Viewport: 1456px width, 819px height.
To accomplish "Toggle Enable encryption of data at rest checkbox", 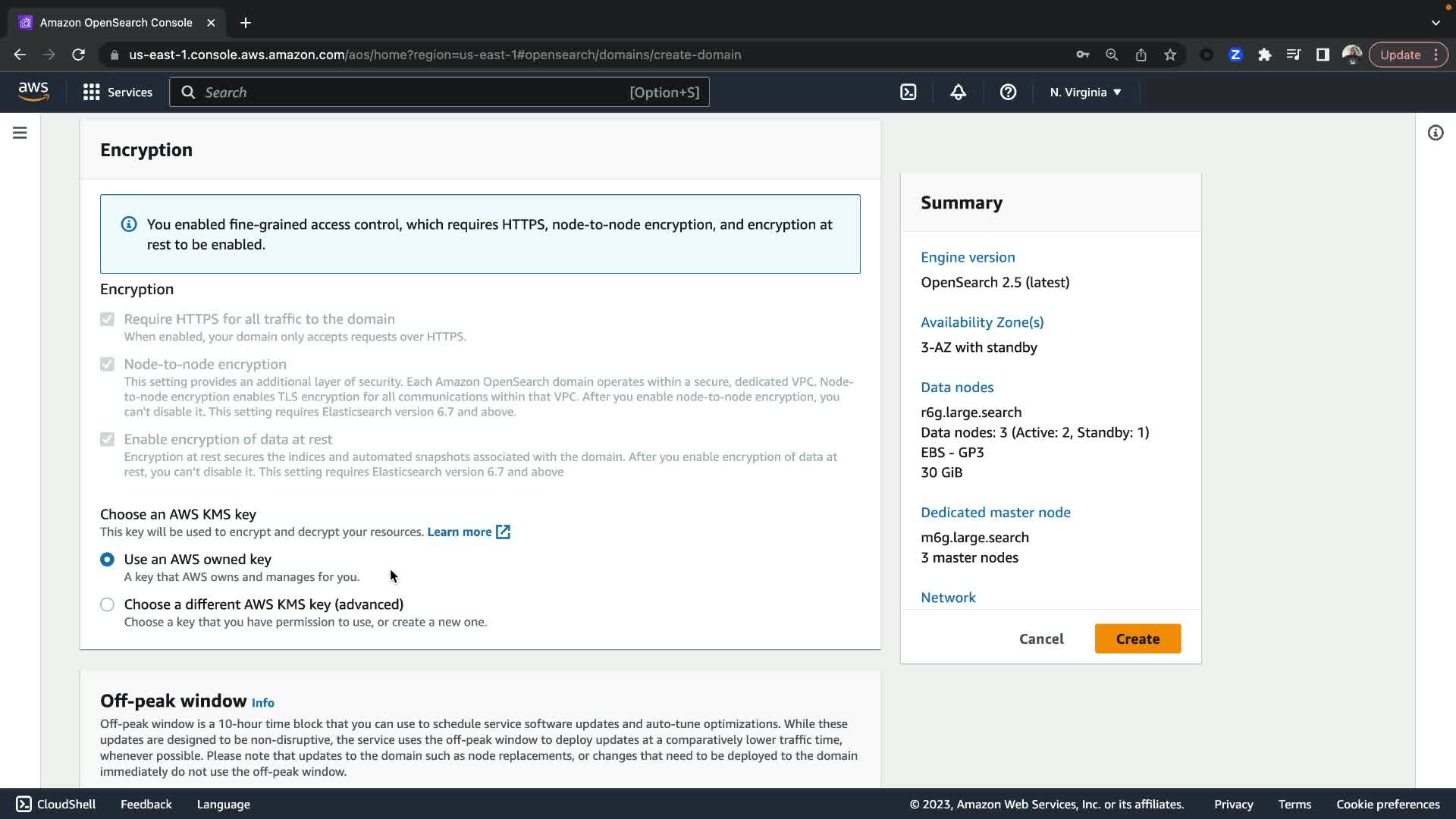I will (x=107, y=440).
